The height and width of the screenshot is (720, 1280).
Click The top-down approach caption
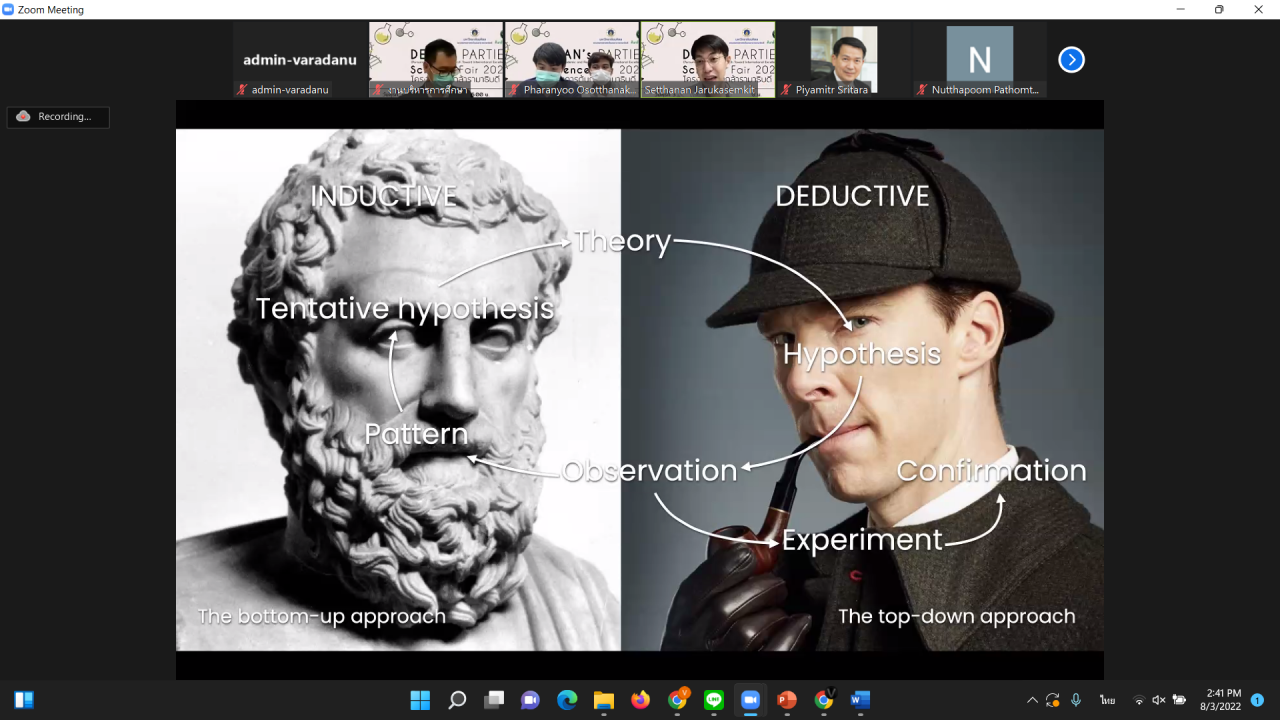click(956, 616)
